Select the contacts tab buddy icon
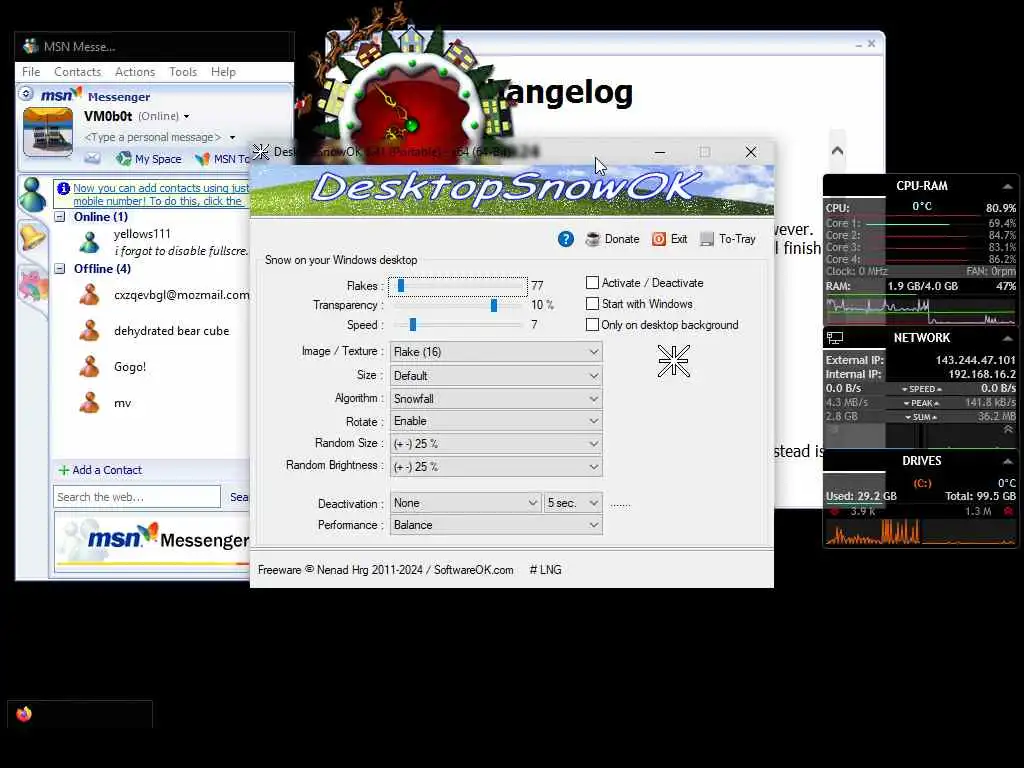Screen dimensions: 1024x768 click(32, 194)
